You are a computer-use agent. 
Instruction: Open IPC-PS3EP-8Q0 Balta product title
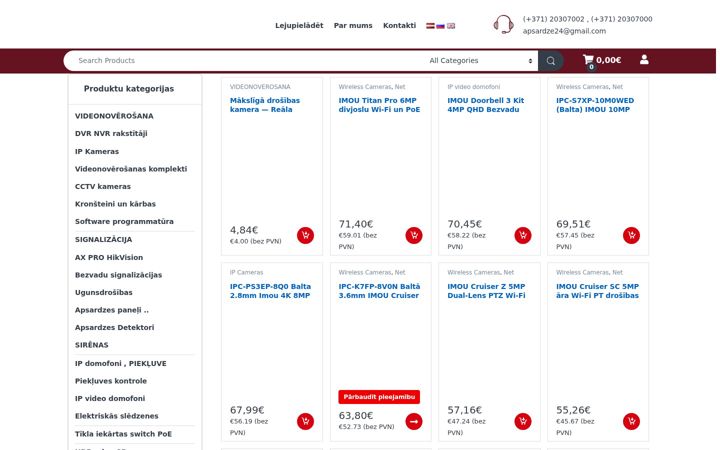pyautogui.click(x=270, y=291)
